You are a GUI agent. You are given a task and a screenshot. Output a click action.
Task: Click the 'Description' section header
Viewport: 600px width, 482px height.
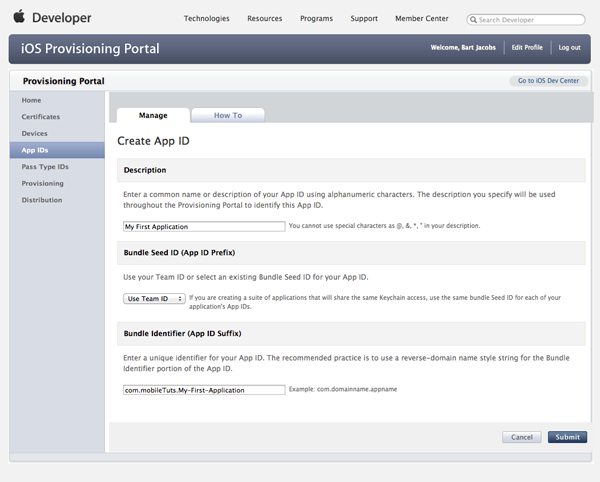(145, 170)
